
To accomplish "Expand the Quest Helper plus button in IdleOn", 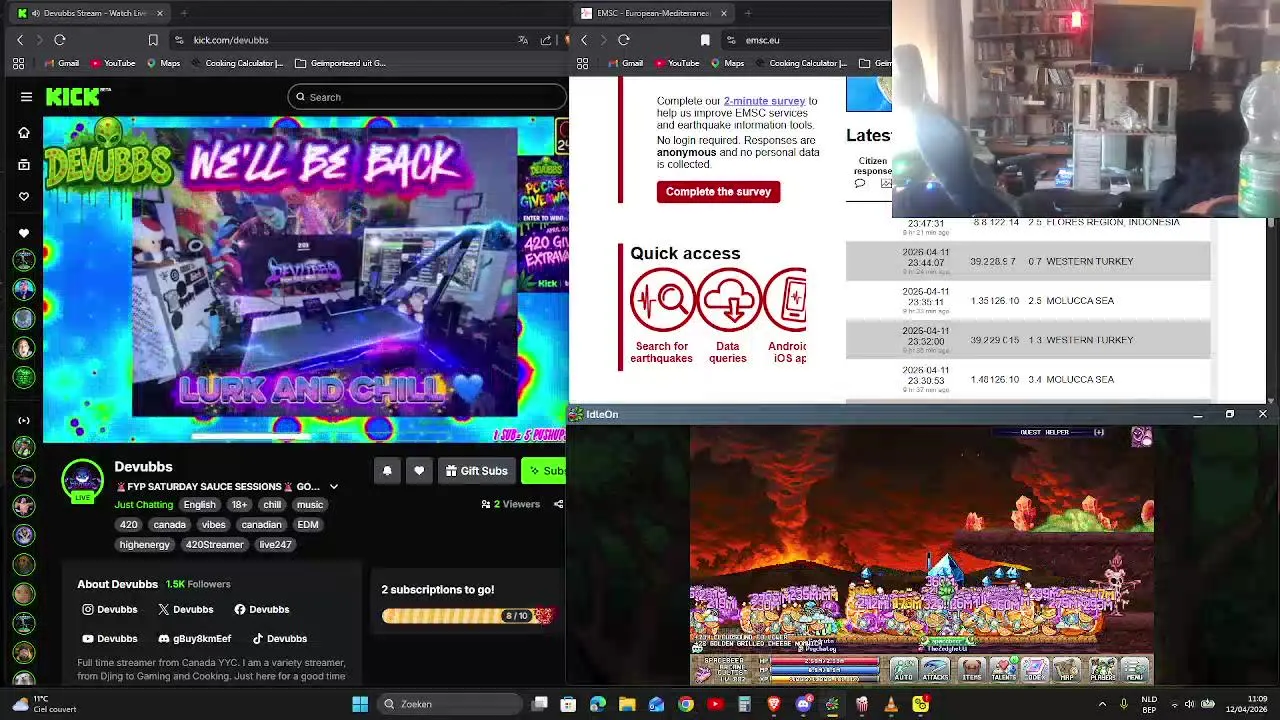I will point(1099,432).
